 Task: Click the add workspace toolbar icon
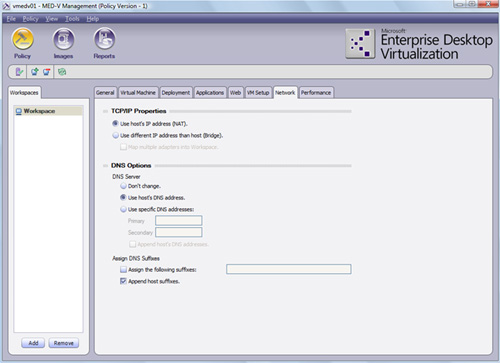[34, 72]
